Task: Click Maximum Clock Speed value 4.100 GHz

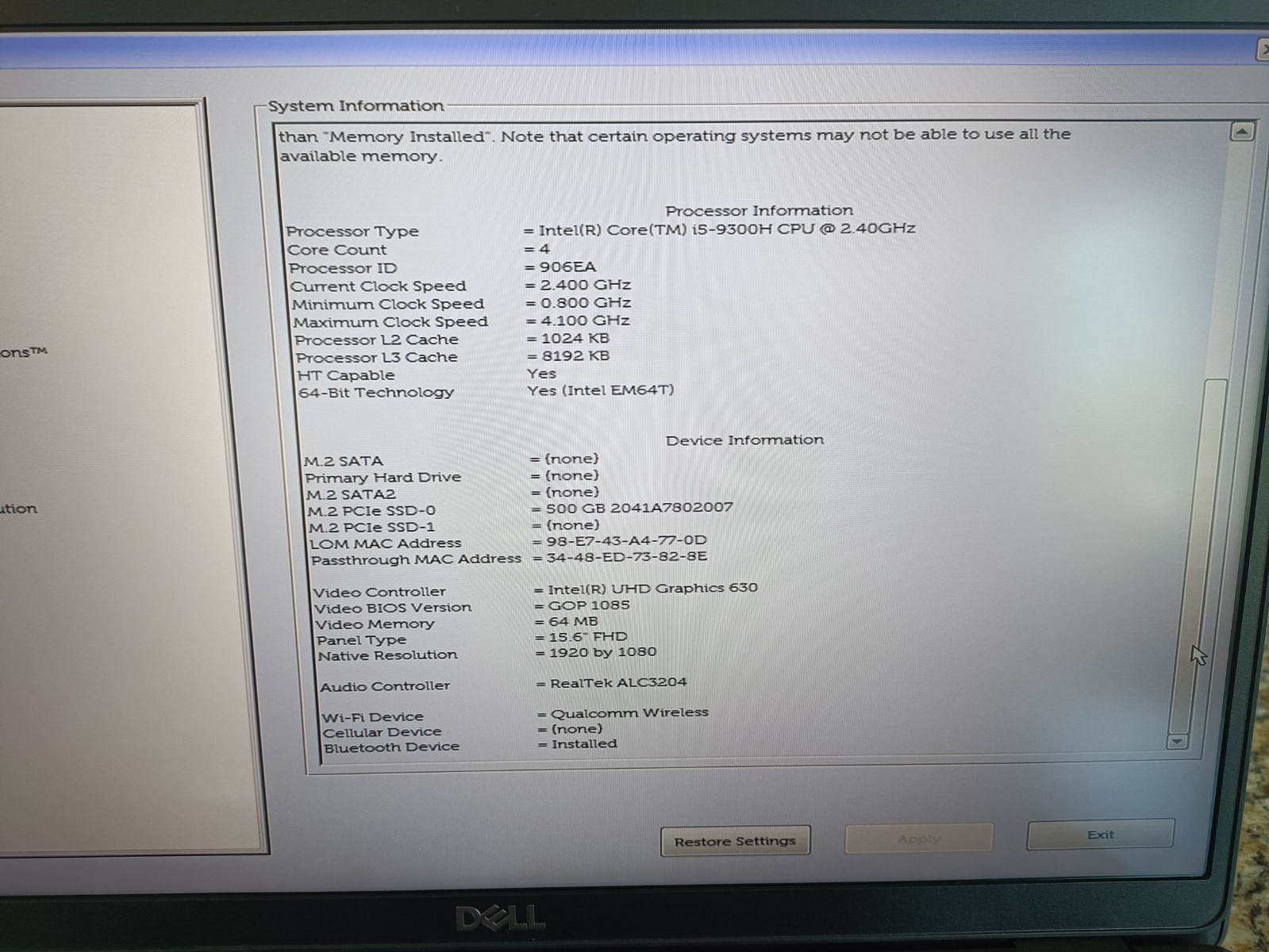Action: [586, 321]
